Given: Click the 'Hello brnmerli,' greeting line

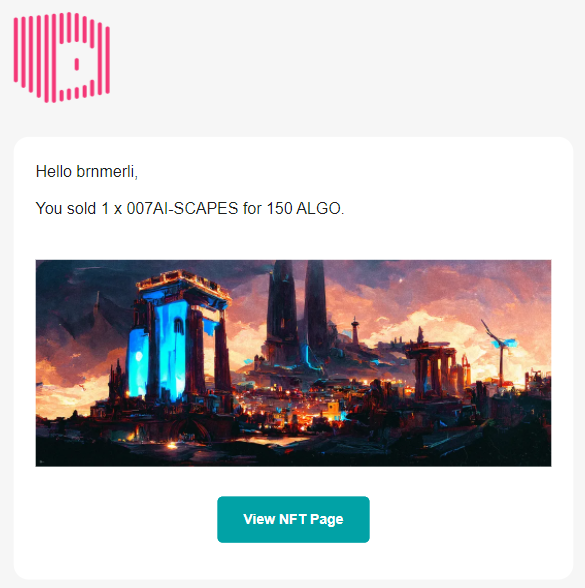Looking at the screenshot, I should pyautogui.click(x=87, y=172).
